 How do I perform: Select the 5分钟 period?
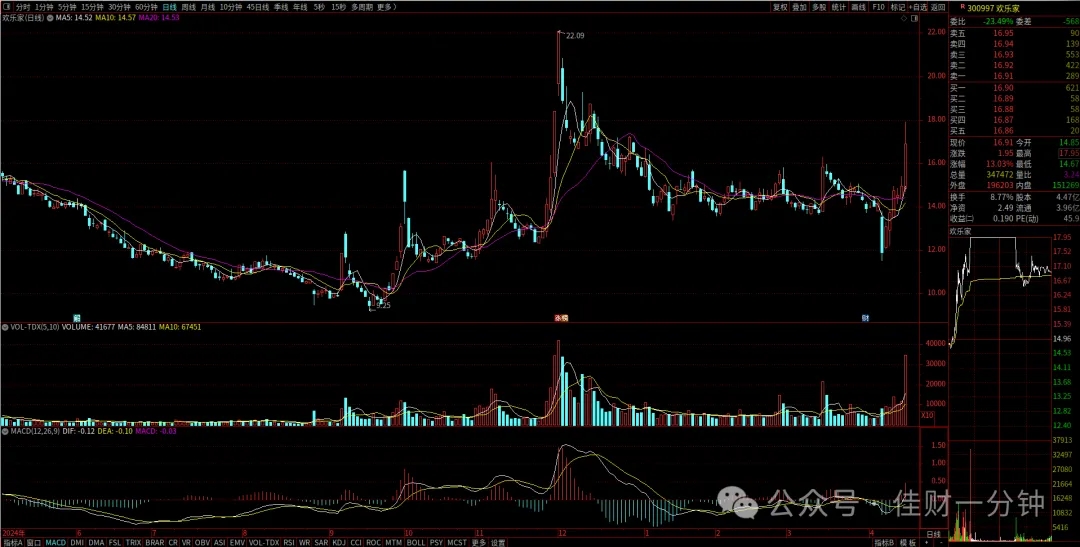pos(67,7)
